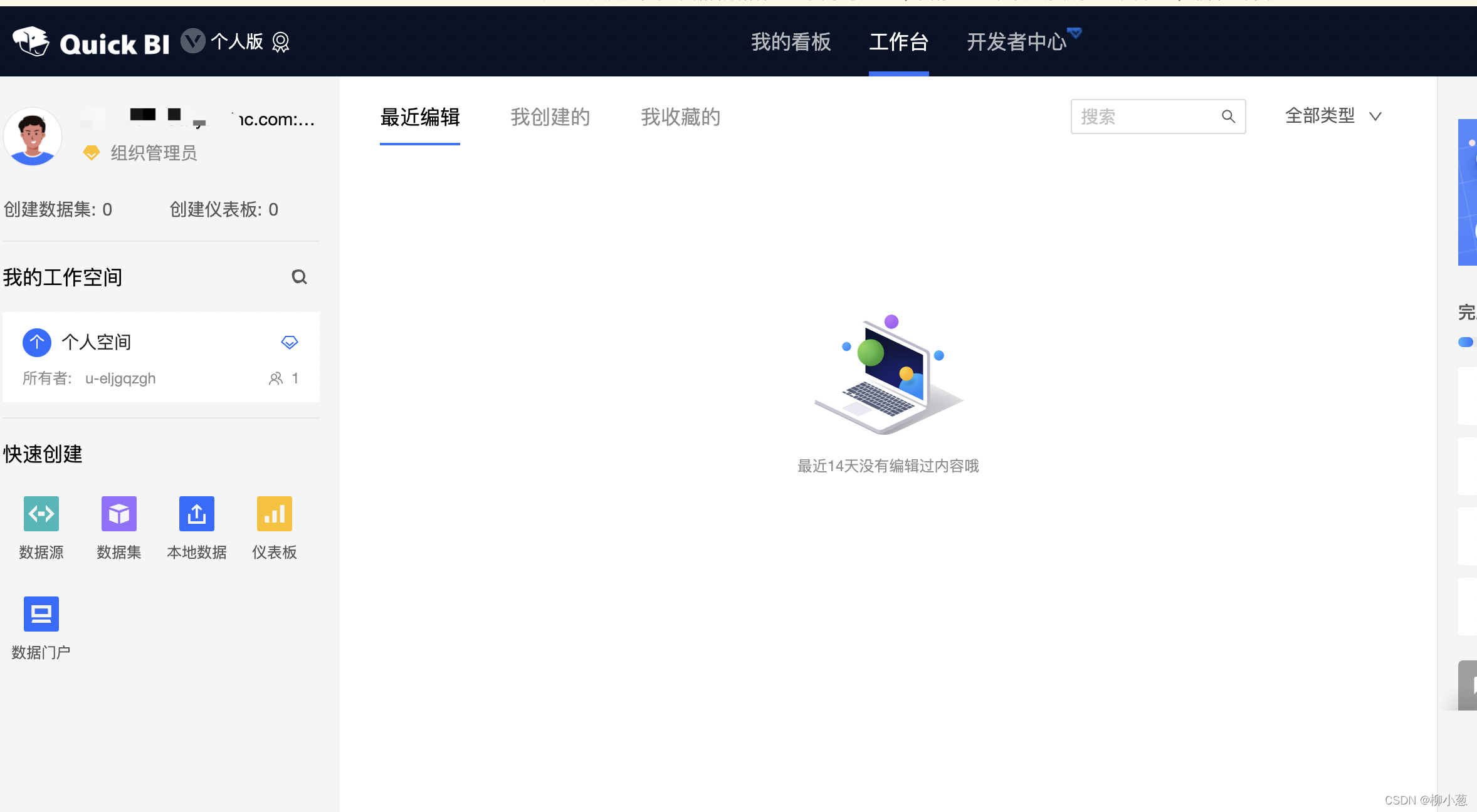Expand the 开发者中心 menu arrow
Screen dimensions: 1477x812
coord(1075,33)
